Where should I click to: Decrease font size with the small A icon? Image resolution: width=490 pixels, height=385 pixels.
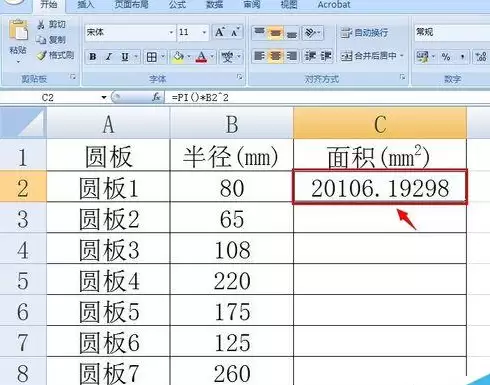[235, 32]
